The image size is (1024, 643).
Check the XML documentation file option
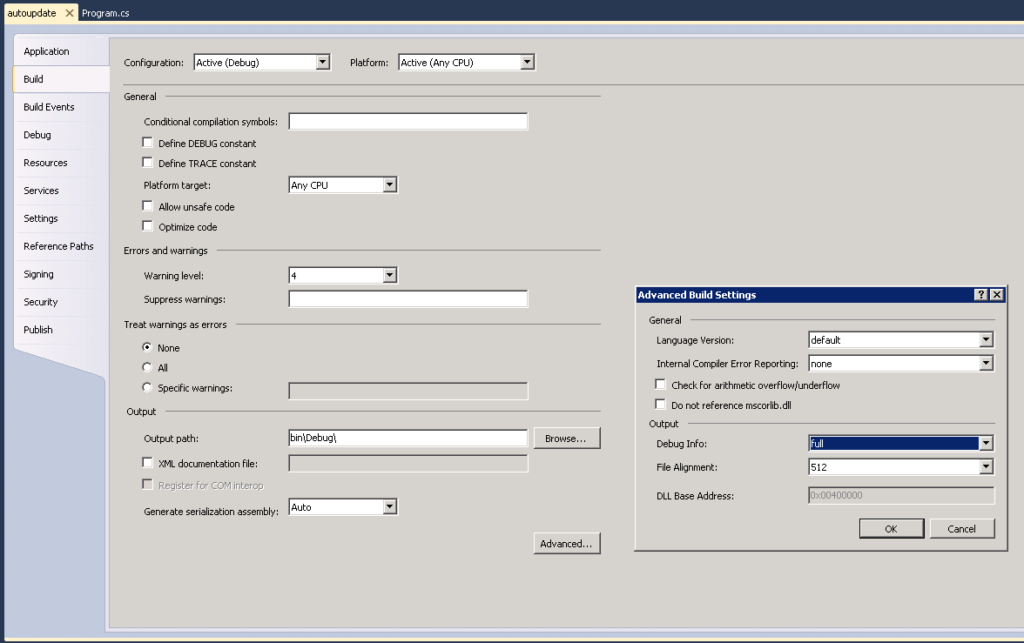pyautogui.click(x=149, y=463)
